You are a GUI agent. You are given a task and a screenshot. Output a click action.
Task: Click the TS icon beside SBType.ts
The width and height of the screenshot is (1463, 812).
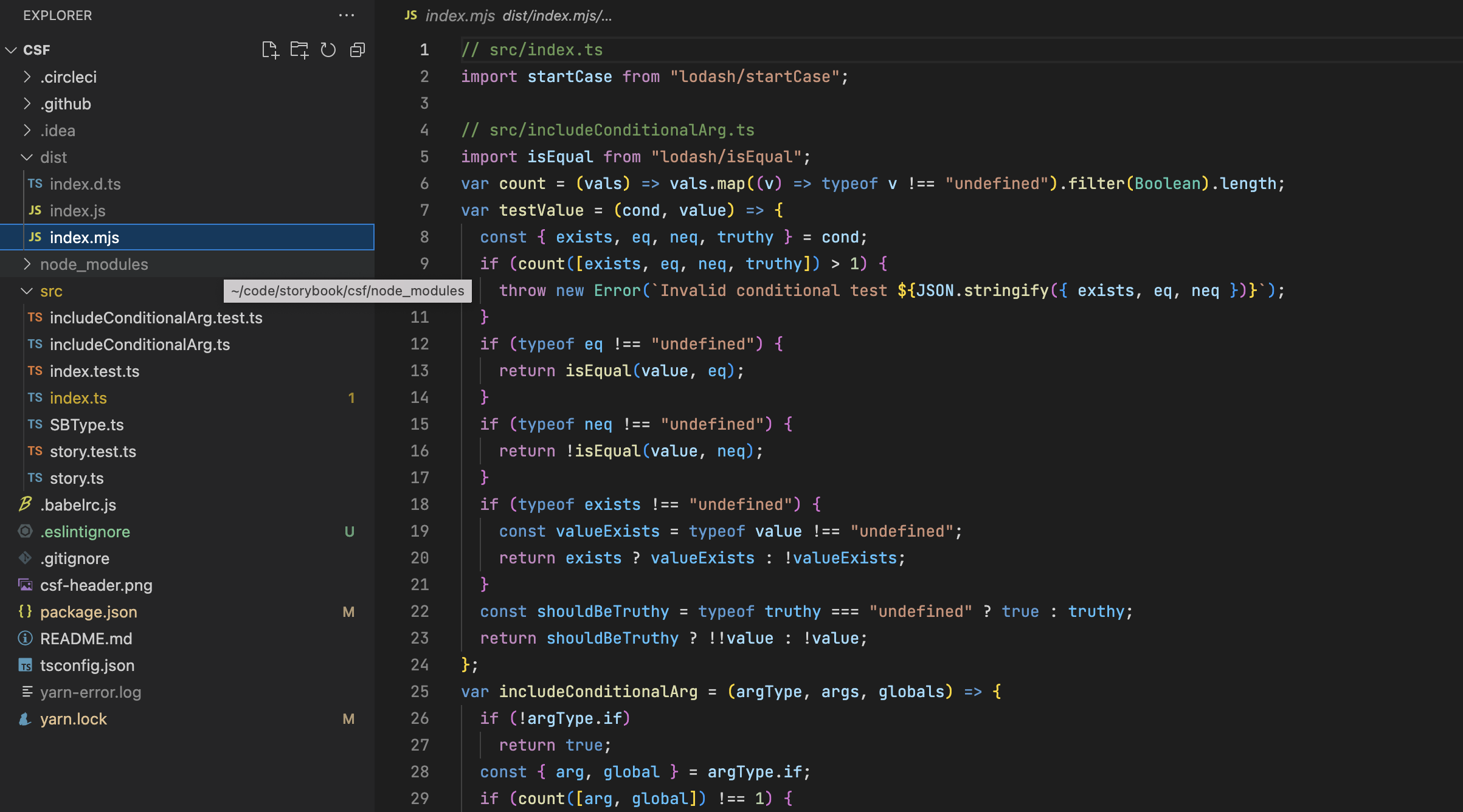[35, 424]
